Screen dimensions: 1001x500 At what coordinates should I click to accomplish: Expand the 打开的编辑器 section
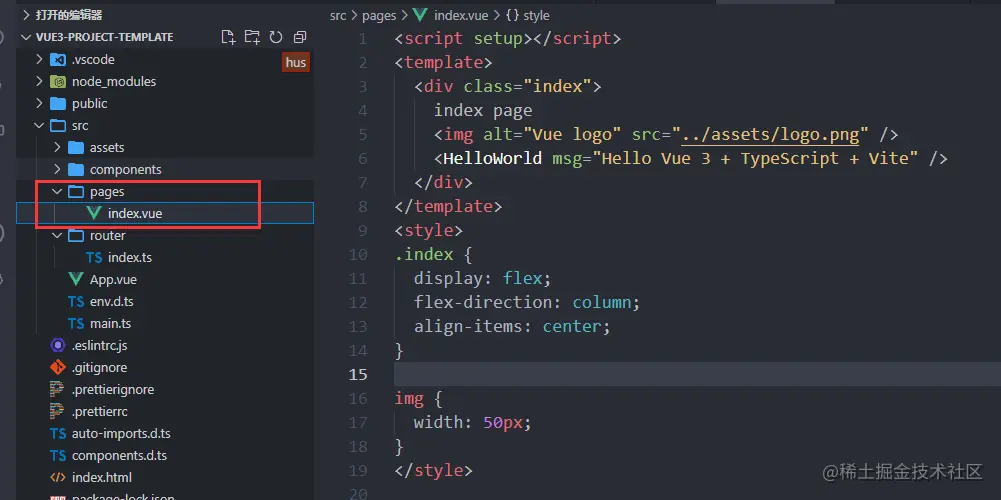point(26,15)
